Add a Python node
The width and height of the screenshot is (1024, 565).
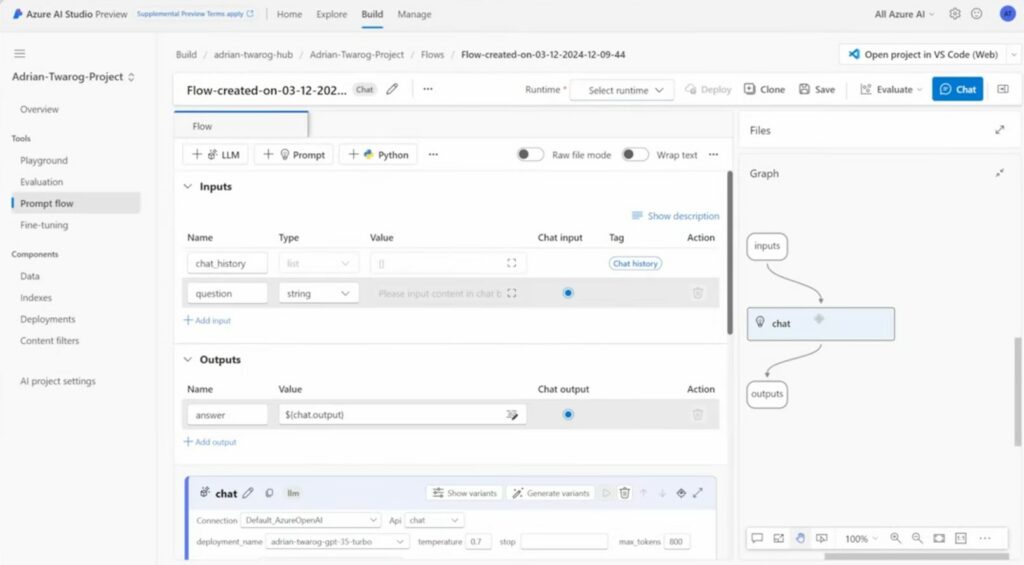pos(378,155)
